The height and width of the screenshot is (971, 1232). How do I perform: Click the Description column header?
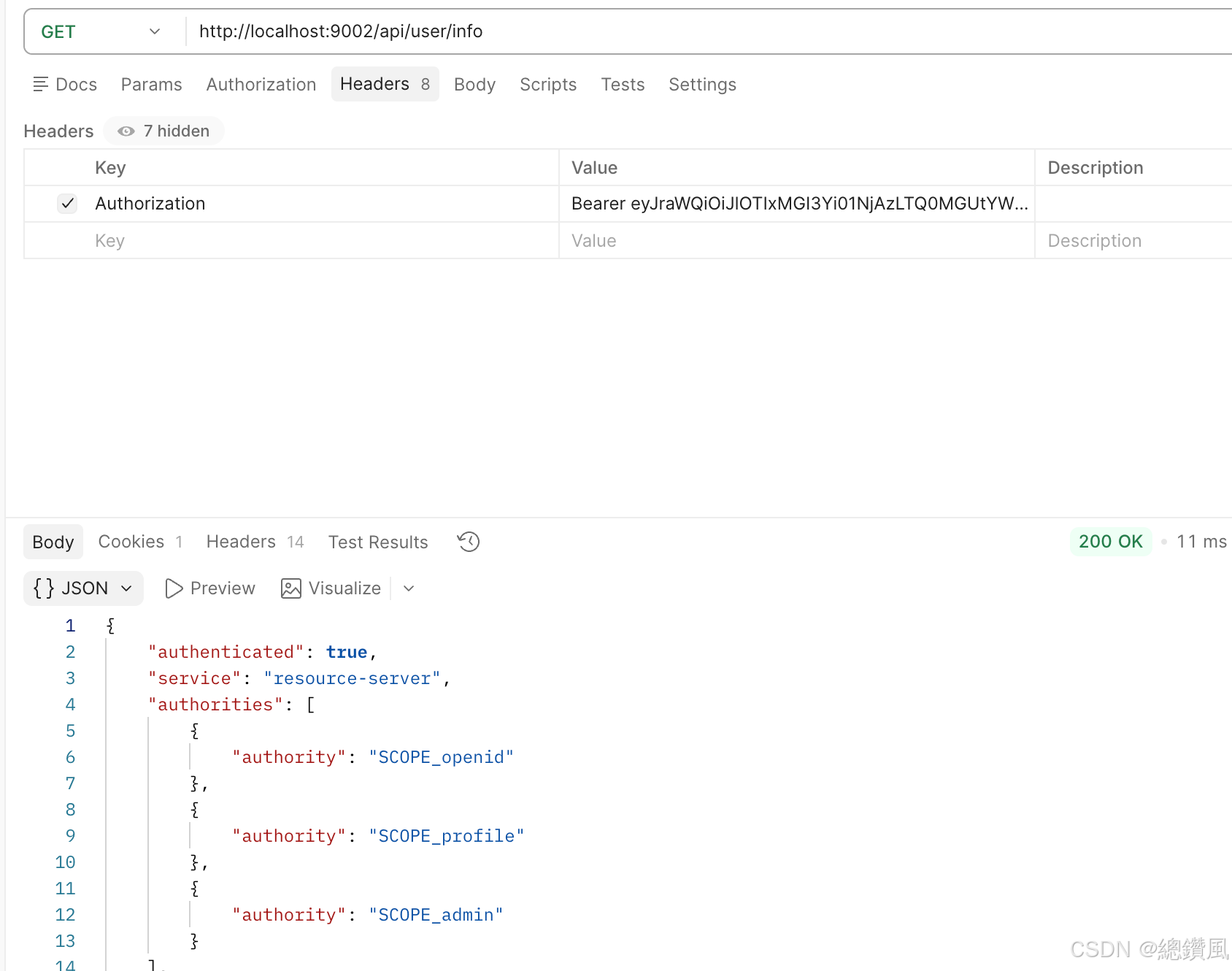[1096, 168]
